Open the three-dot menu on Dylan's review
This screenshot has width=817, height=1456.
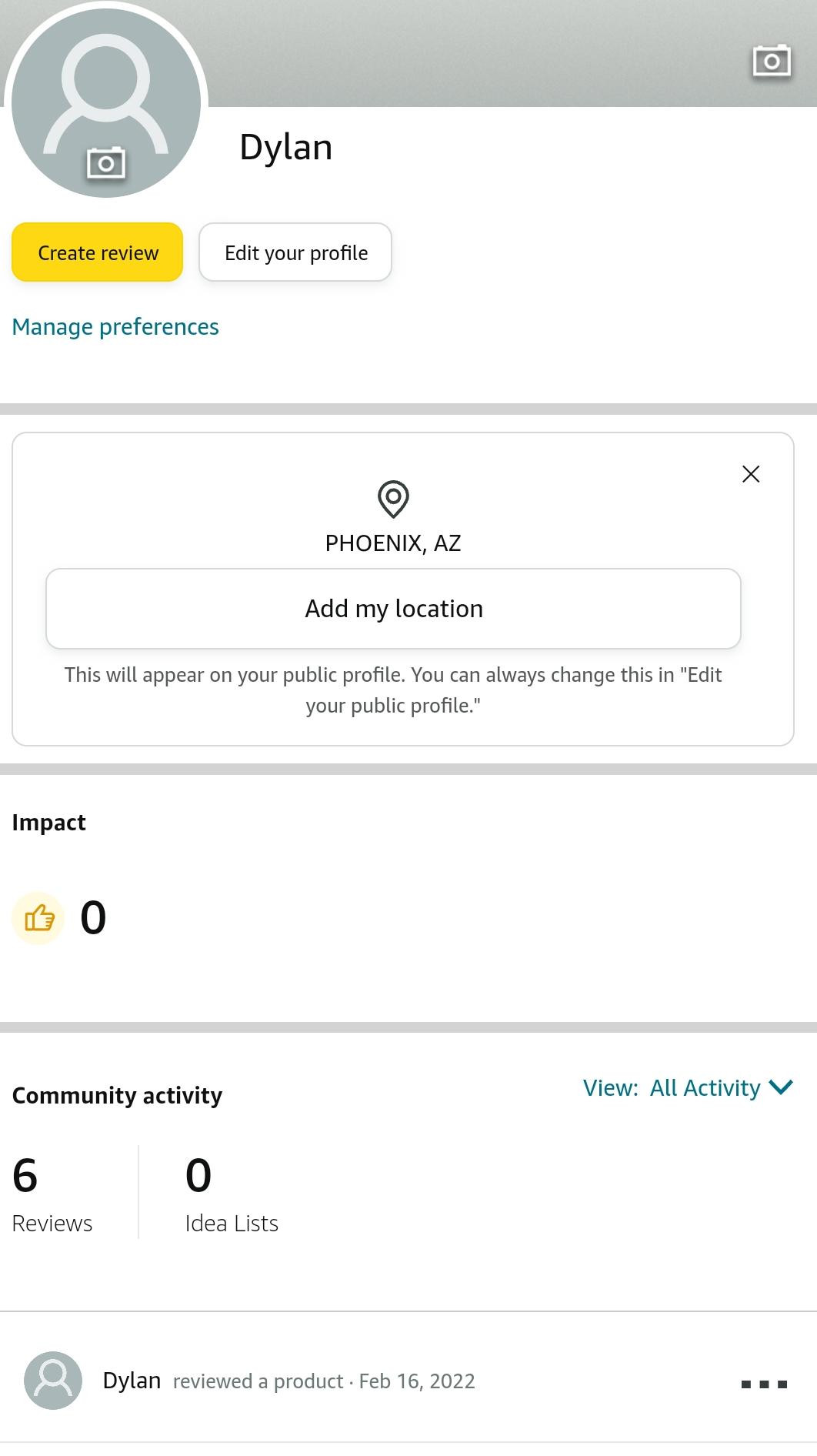pyautogui.click(x=764, y=1384)
